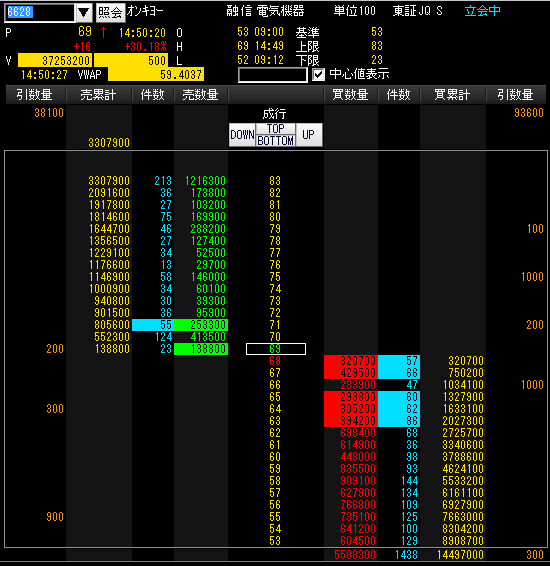Click the stock name オンキヨー
This screenshot has height=566, width=550.
[145, 11]
